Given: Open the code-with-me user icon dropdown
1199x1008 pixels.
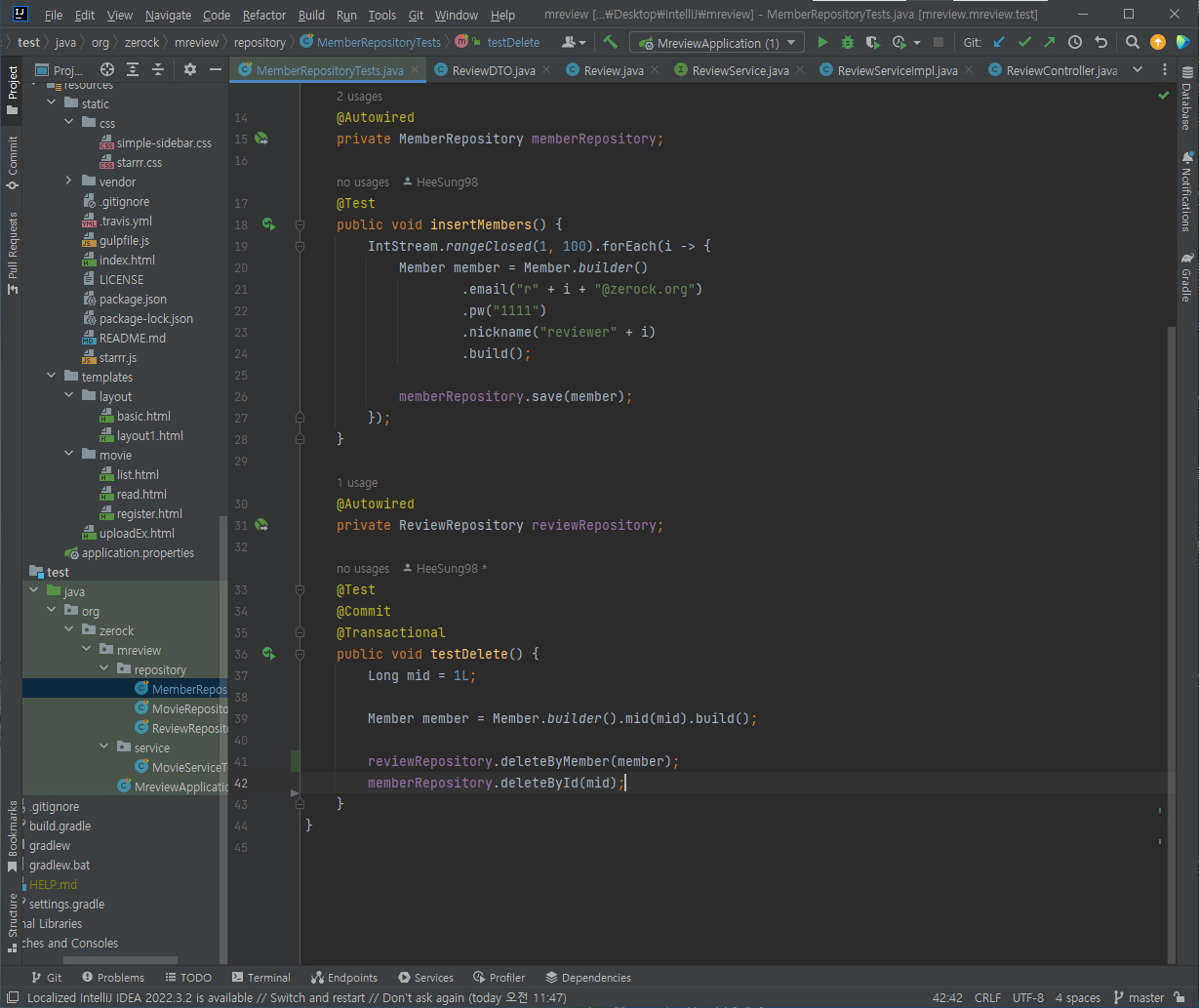Looking at the screenshot, I should pos(574,43).
